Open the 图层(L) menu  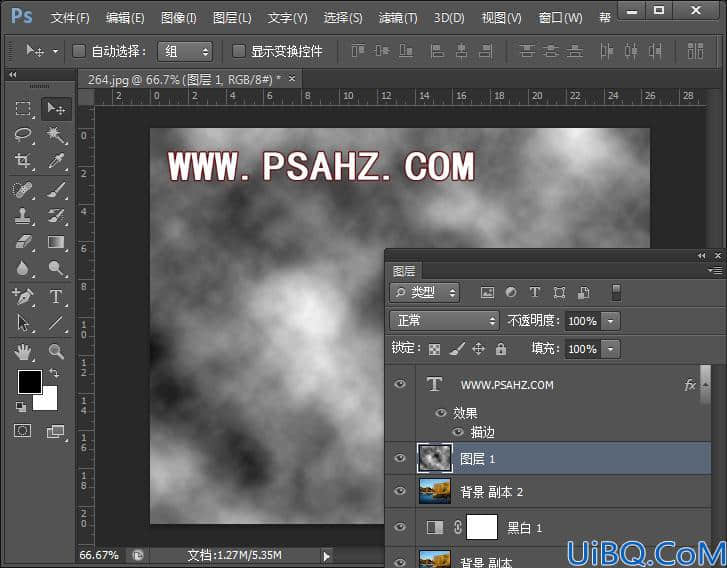(x=232, y=18)
